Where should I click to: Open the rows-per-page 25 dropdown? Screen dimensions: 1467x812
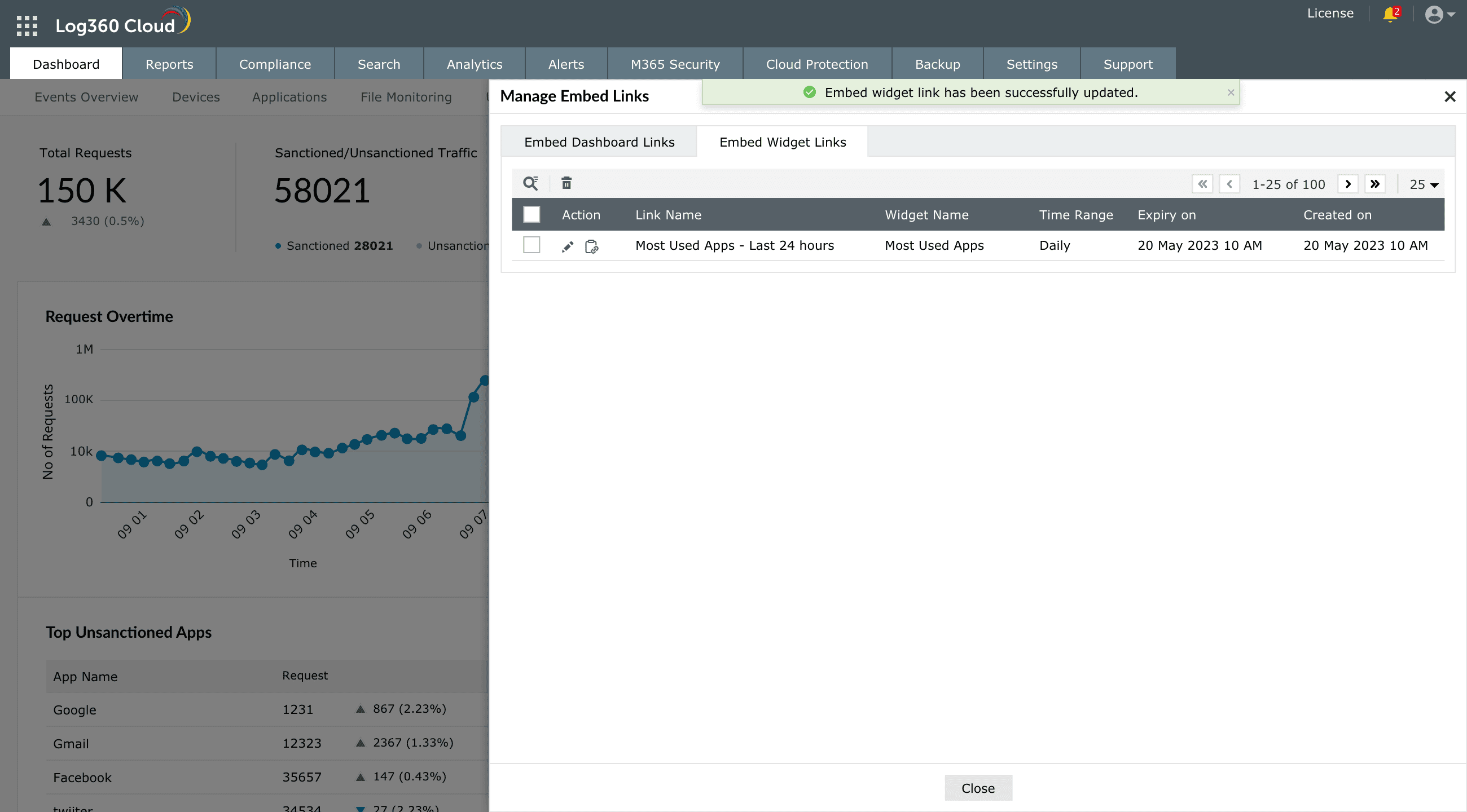pos(1424,184)
